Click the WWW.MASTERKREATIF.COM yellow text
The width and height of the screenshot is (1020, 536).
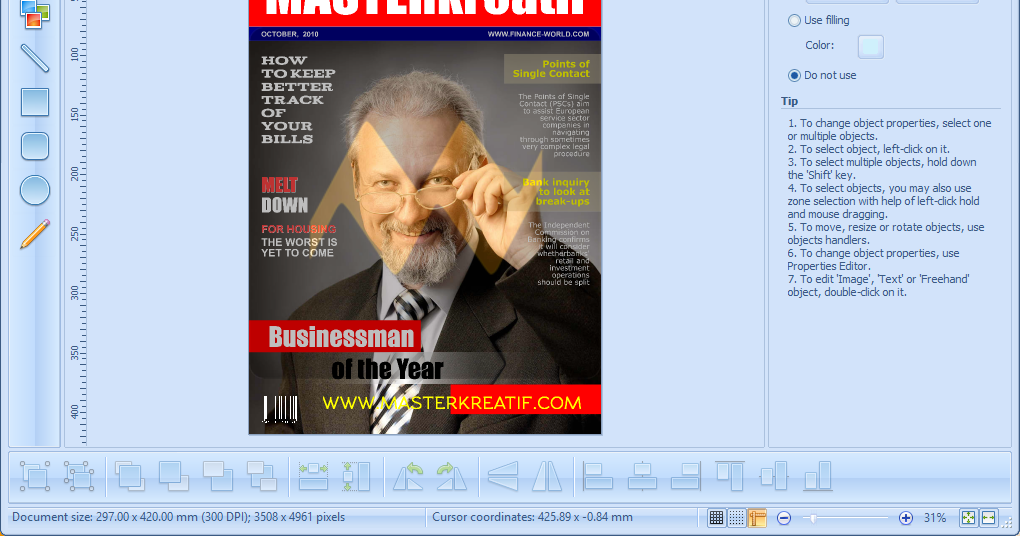[451, 403]
